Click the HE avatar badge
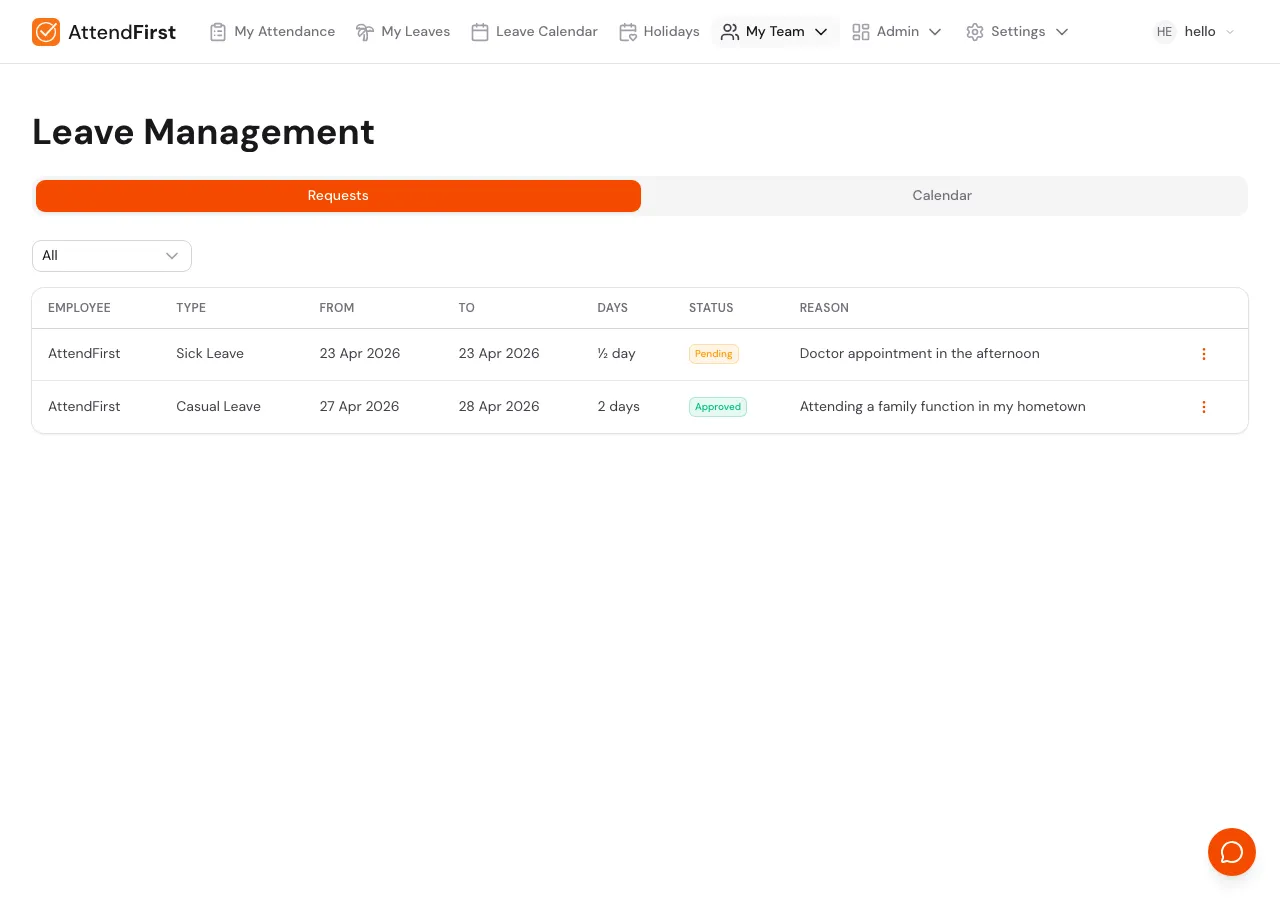1280x900 pixels. (1164, 32)
